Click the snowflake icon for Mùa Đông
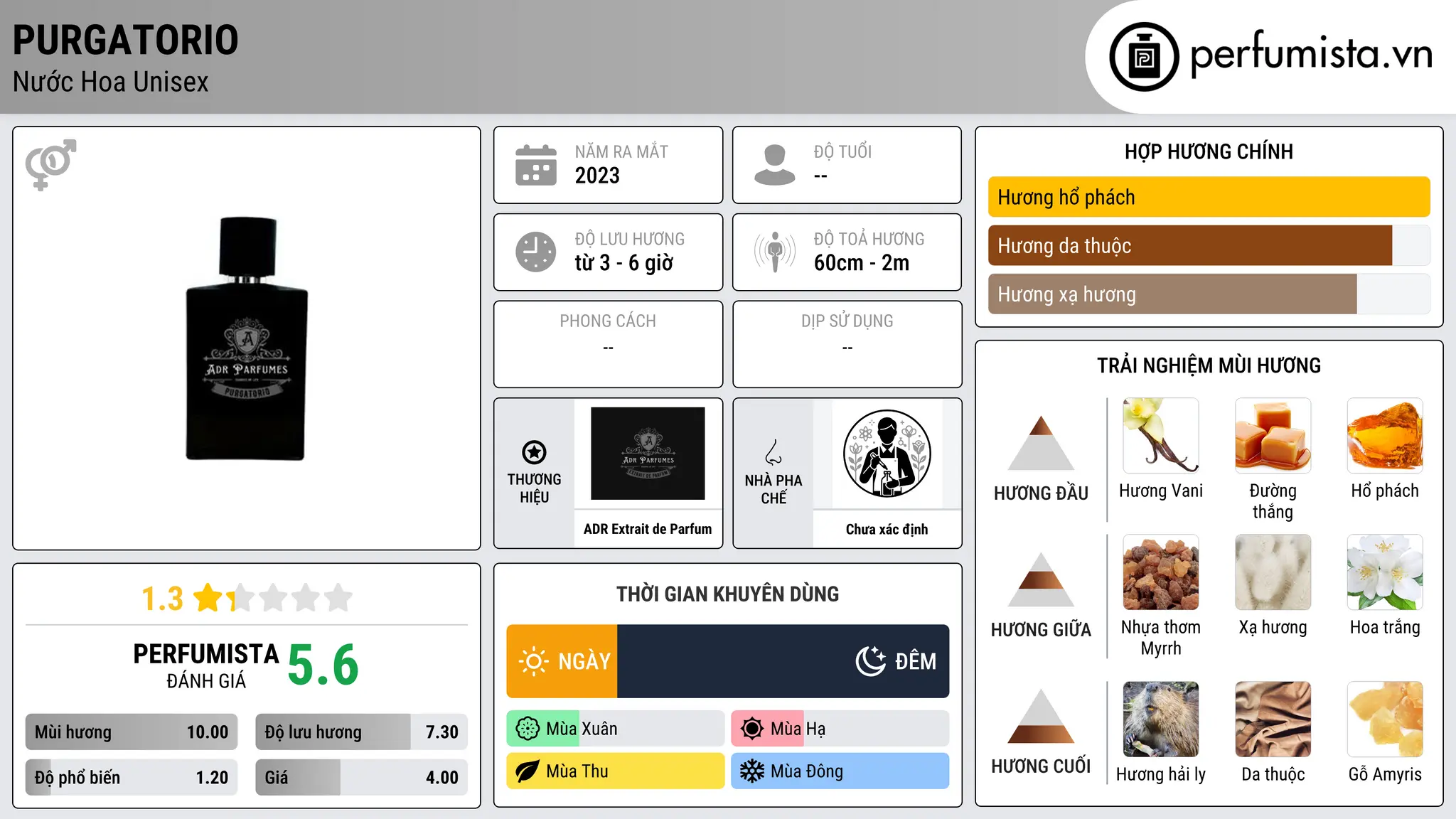 (x=752, y=771)
